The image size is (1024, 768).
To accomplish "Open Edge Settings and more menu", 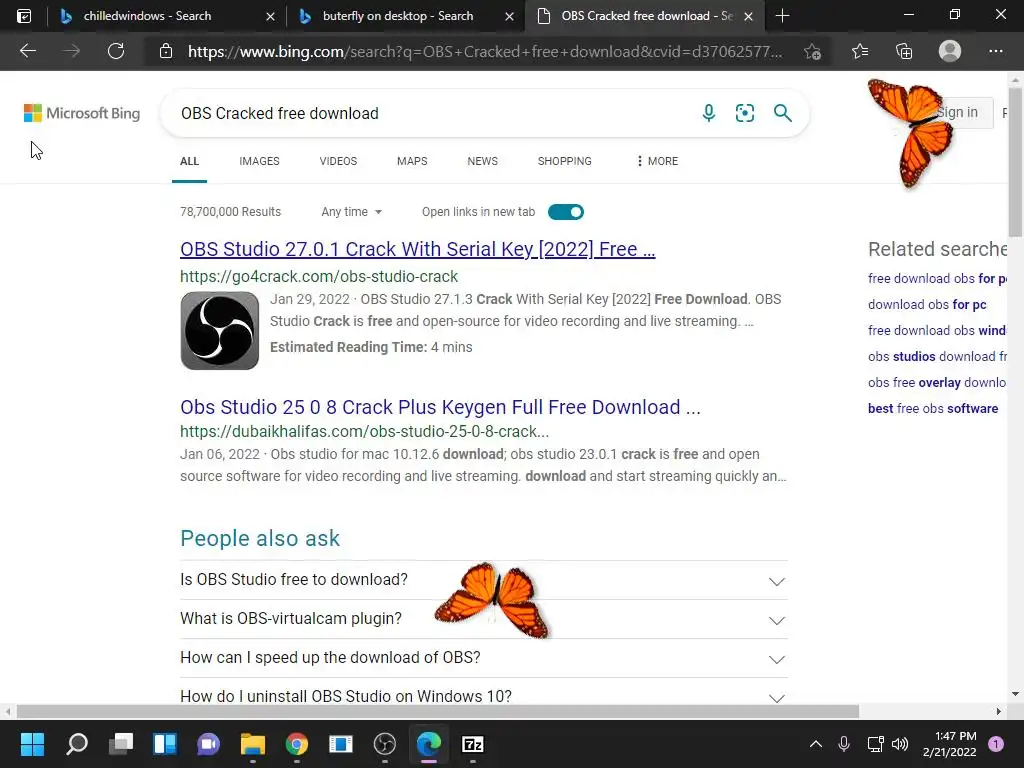I will [x=995, y=51].
